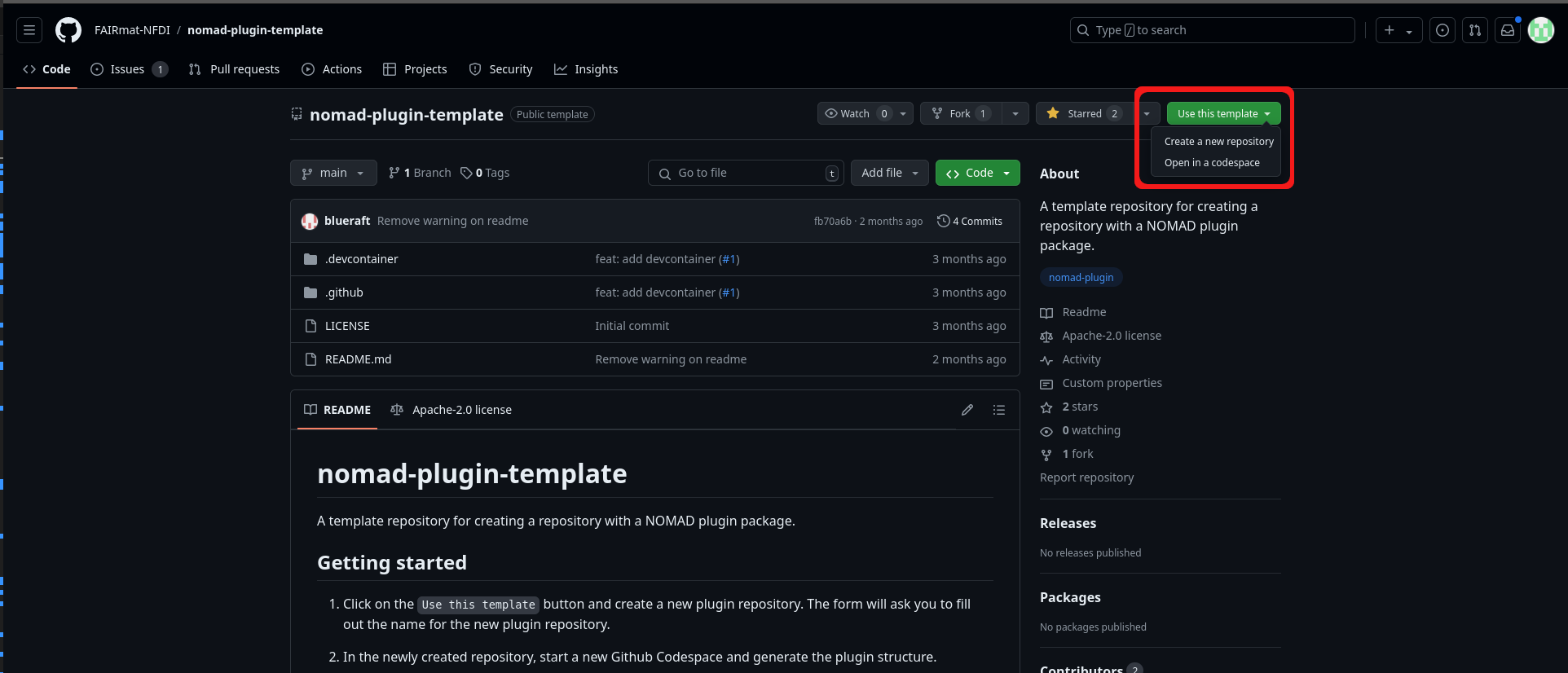Open the Remove warning on readme commit message in README.md row

pyautogui.click(x=671, y=359)
